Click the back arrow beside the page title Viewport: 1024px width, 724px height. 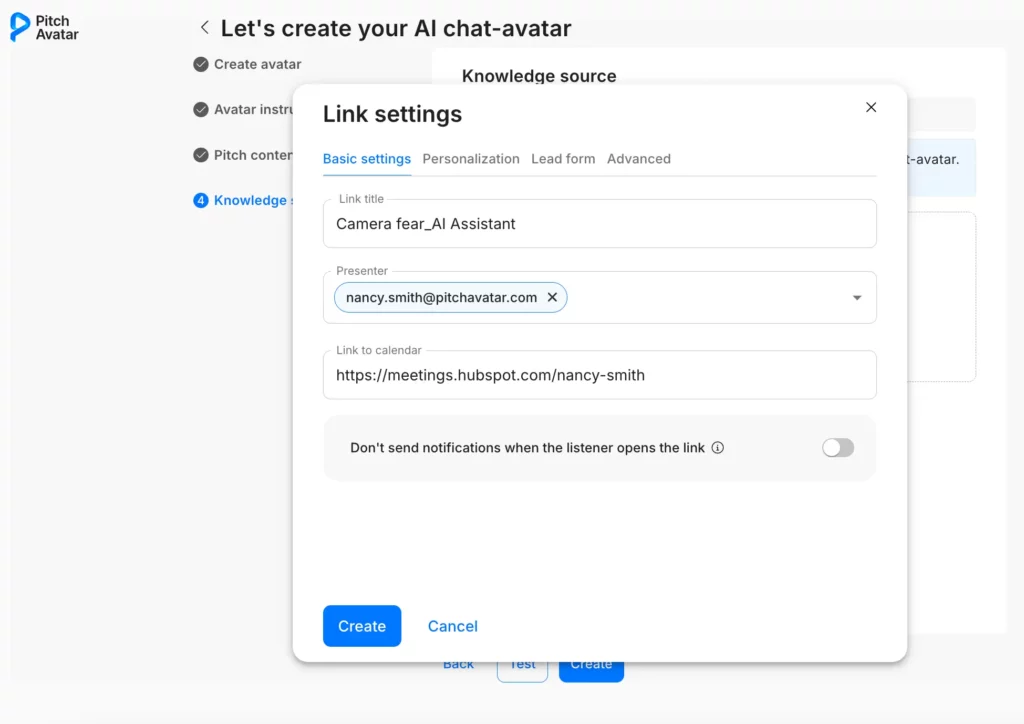tap(204, 28)
